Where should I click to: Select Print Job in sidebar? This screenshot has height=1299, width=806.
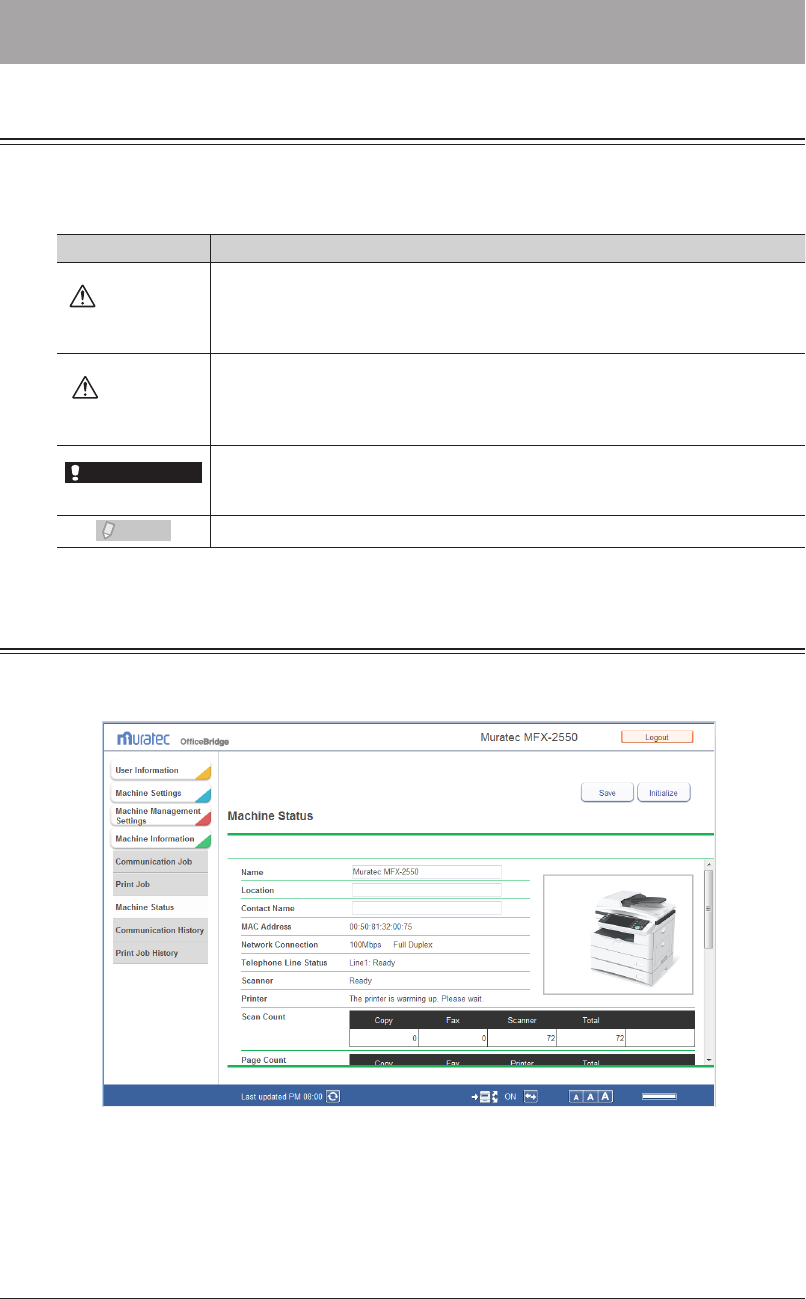(159, 884)
